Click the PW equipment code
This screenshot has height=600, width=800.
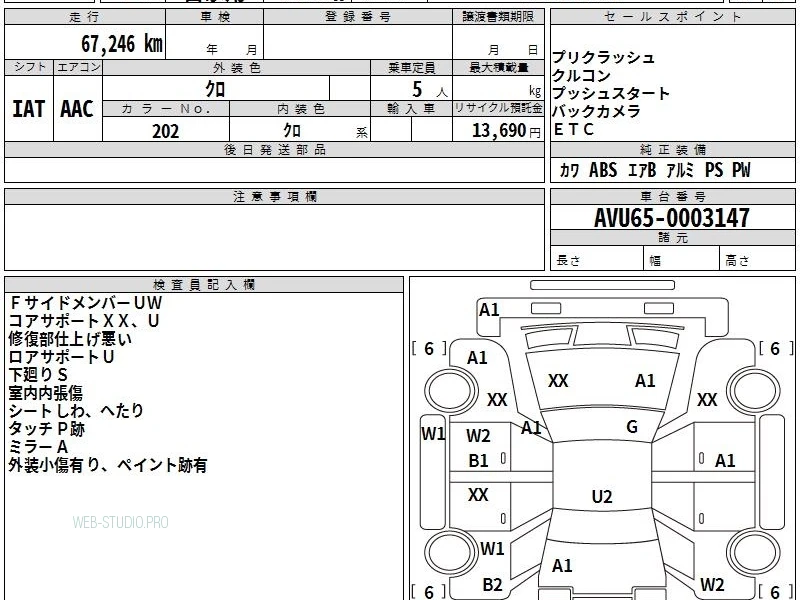click(x=741, y=170)
